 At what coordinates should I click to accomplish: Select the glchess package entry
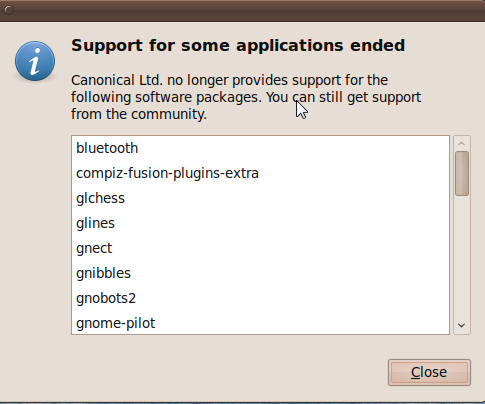point(260,198)
